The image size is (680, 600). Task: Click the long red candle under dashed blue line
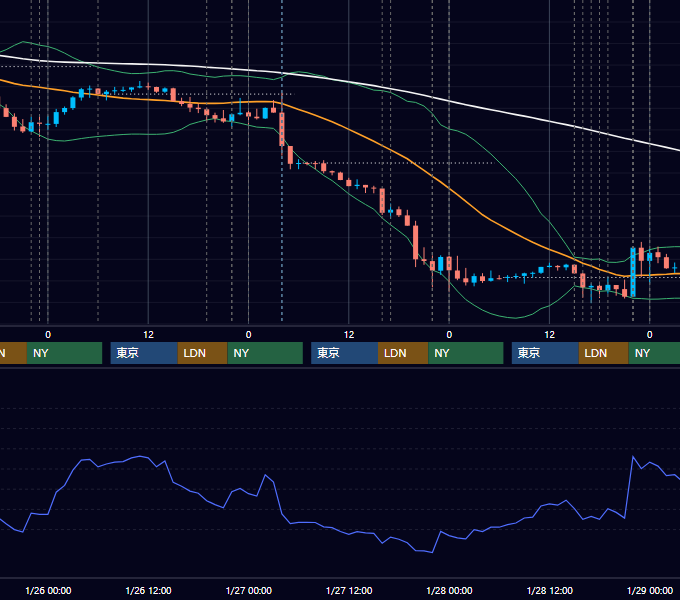coord(282,129)
